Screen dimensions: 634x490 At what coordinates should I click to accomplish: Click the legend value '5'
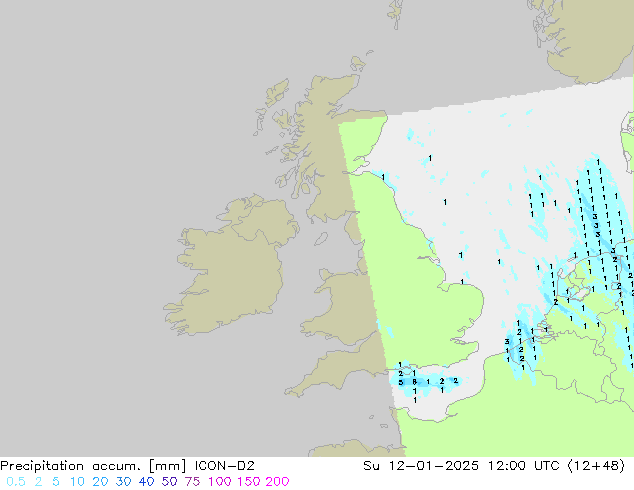(56, 482)
